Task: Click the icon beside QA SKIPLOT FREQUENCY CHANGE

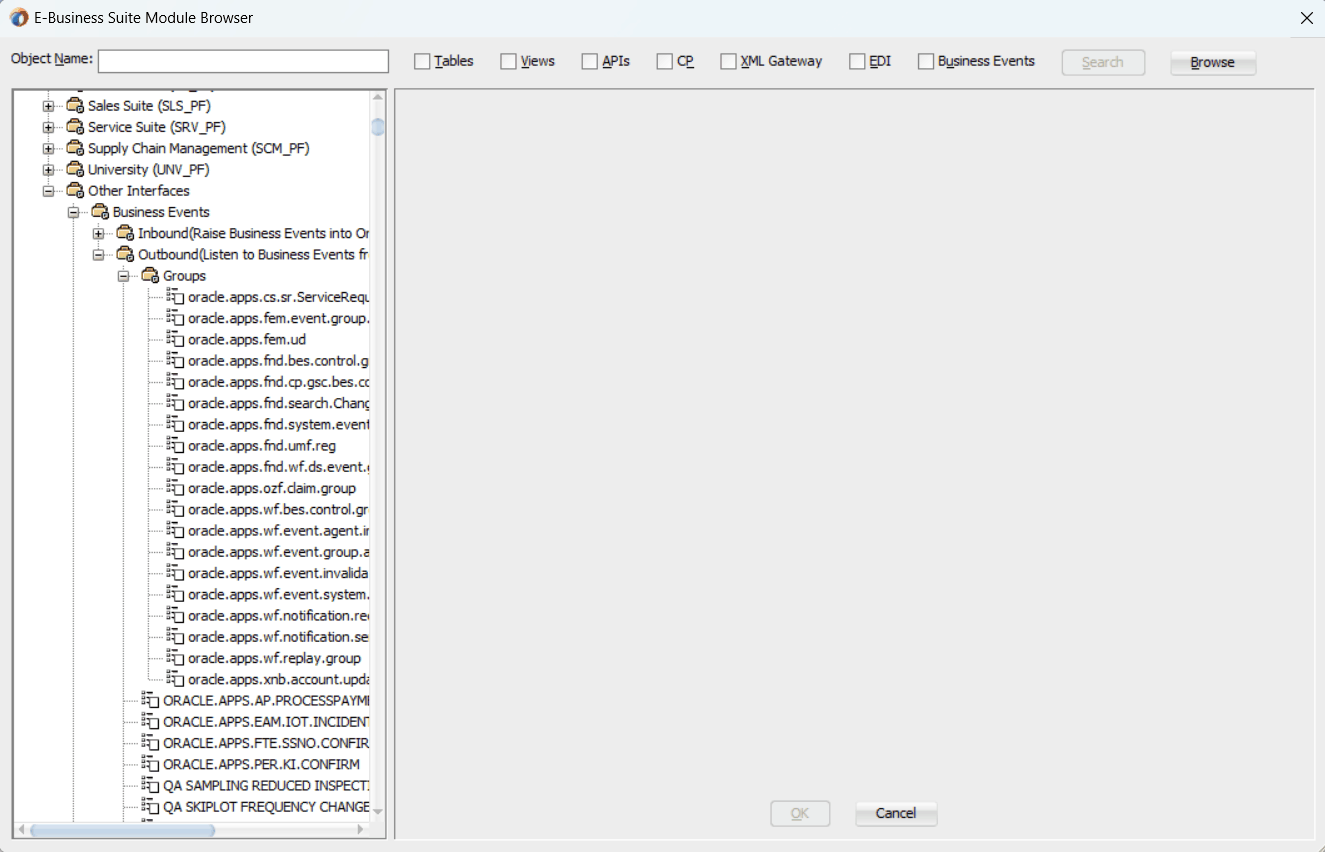Action: pyautogui.click(x=150, y=806)
